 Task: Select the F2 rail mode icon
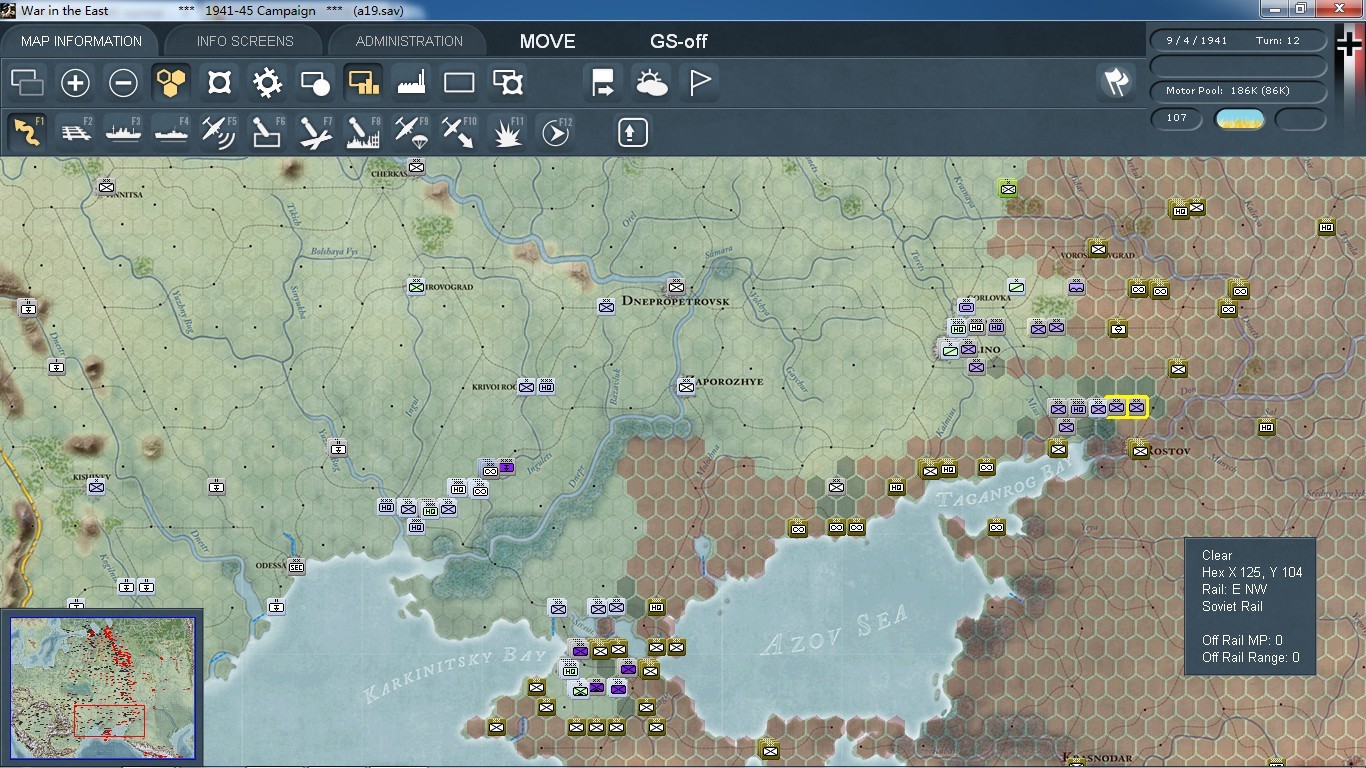point(75,132)
